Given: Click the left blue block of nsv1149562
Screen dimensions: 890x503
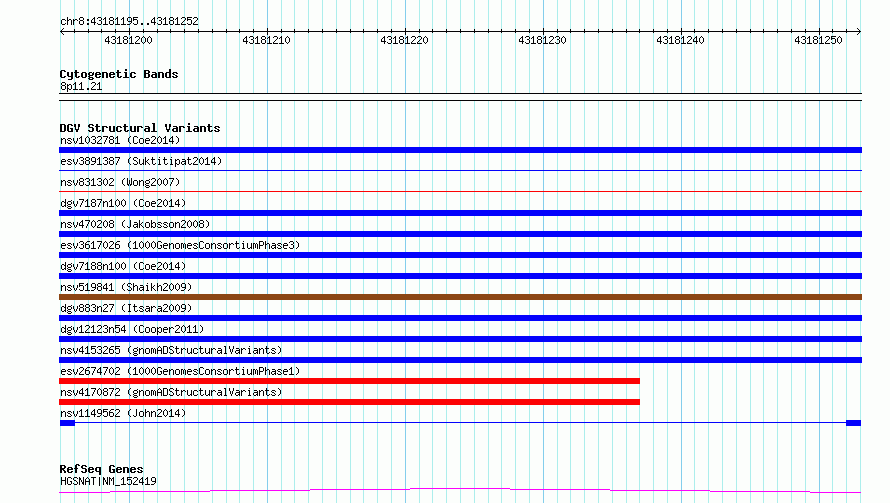Looking at the screenshot, I should click(67, 423).
